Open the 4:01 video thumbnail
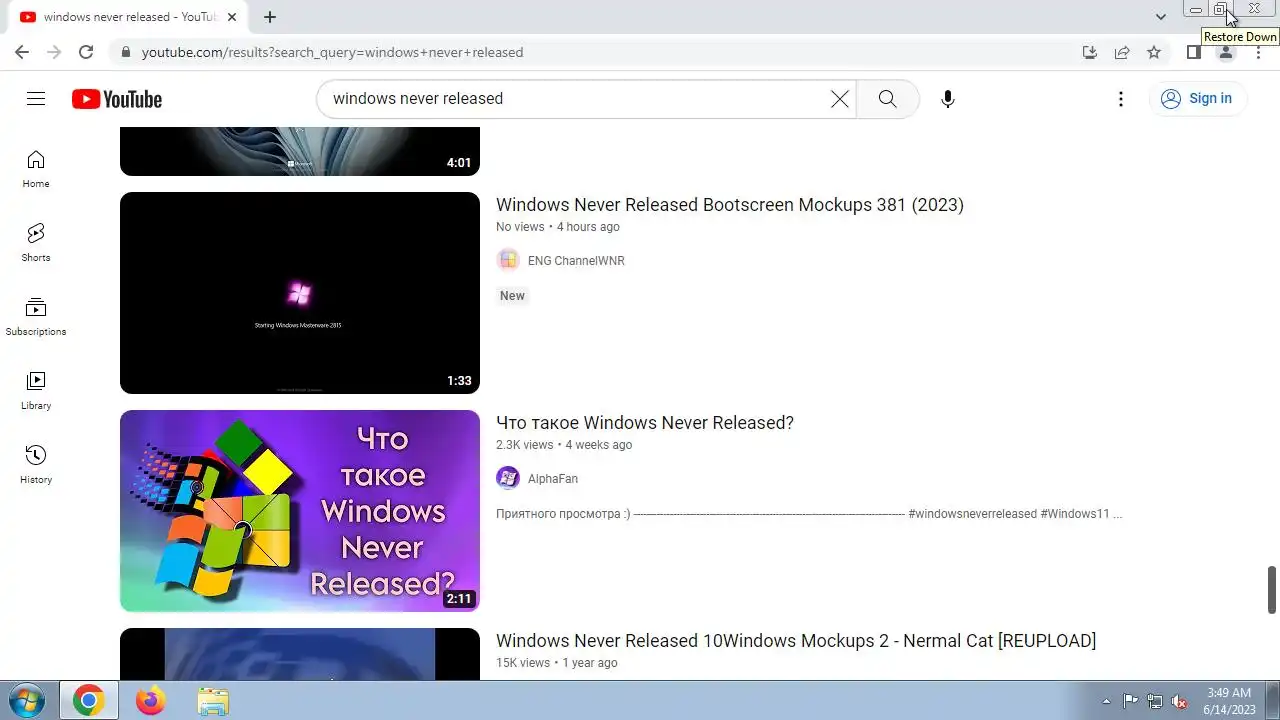1280x720 pixels. click(300, 151)
